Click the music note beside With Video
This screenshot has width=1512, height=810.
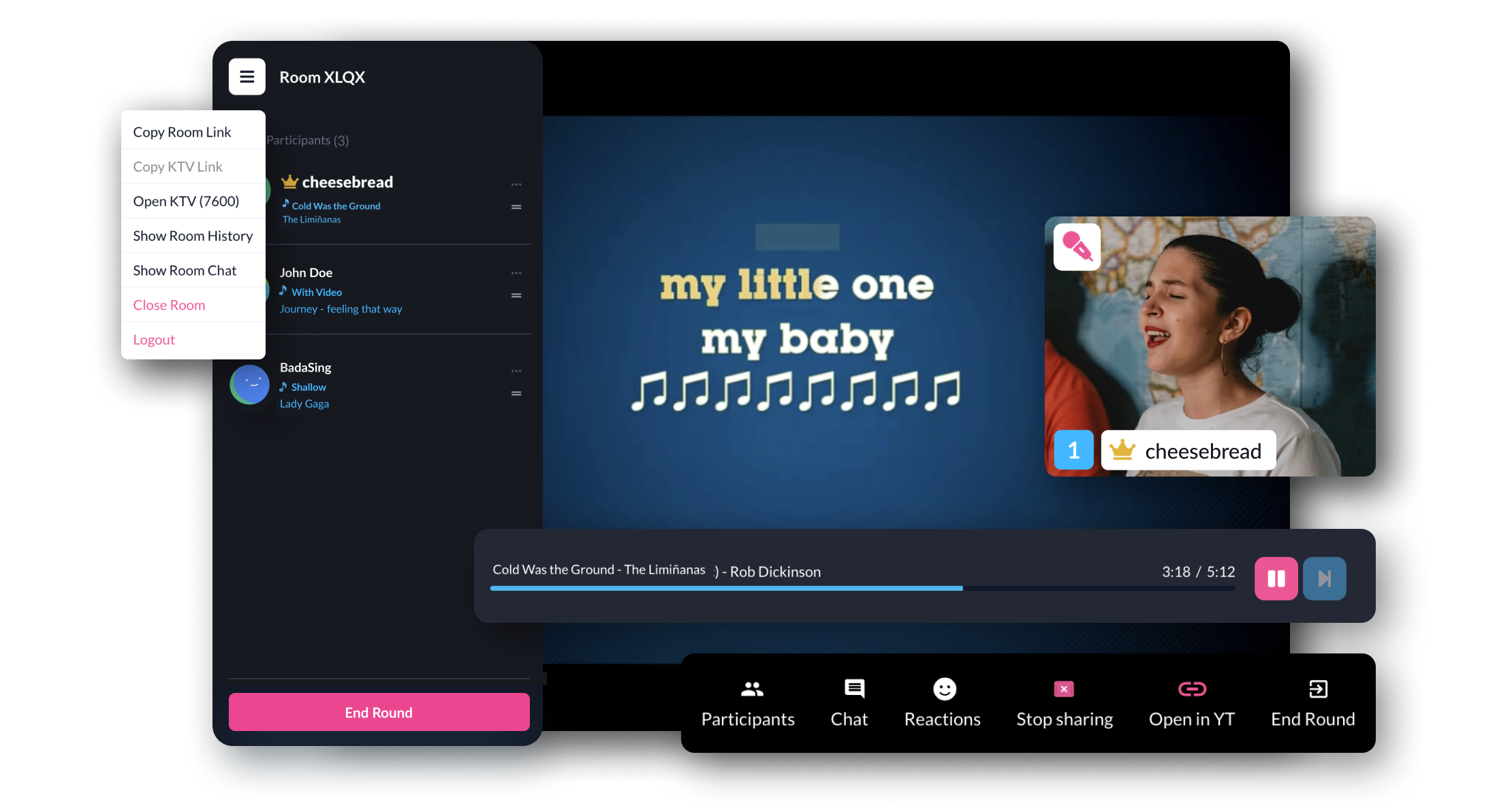[283, 291]
